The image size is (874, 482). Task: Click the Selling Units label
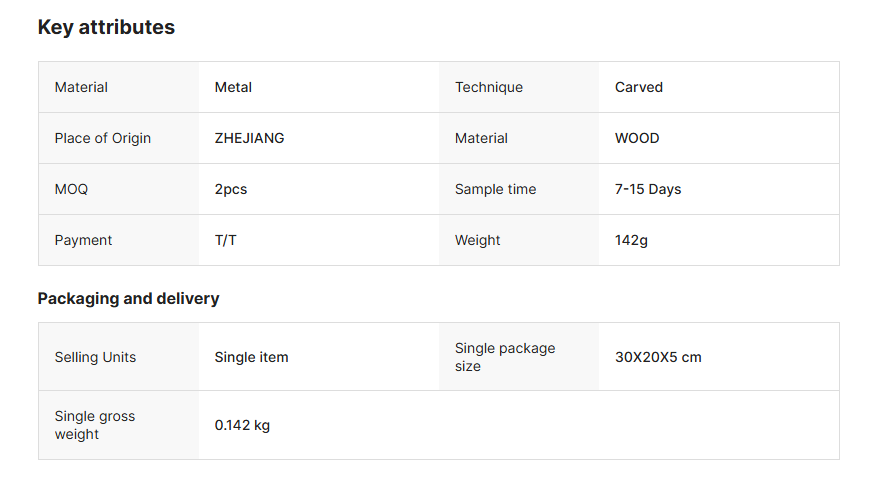point(95,357)
